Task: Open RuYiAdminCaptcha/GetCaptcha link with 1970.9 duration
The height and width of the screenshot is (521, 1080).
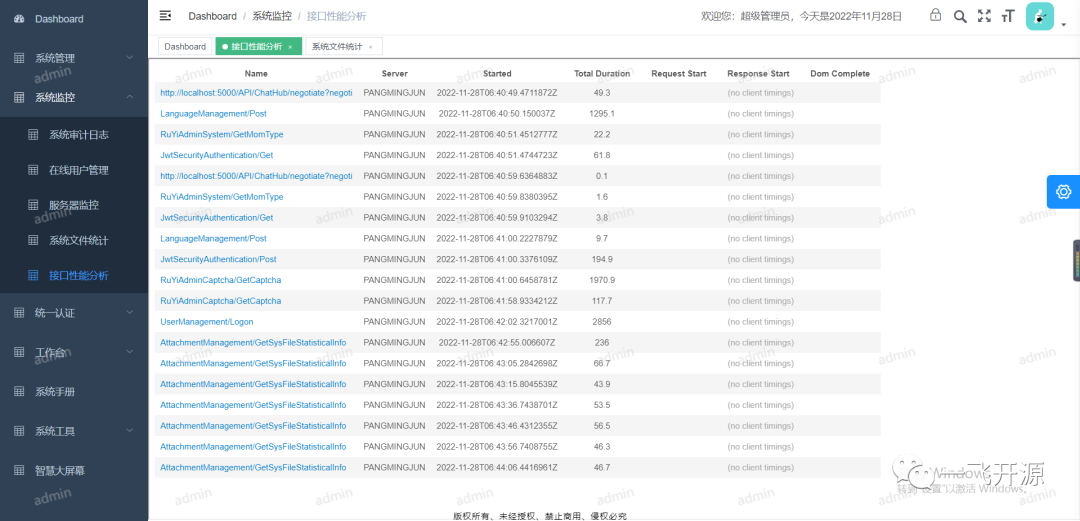Action: coord(220,280)
